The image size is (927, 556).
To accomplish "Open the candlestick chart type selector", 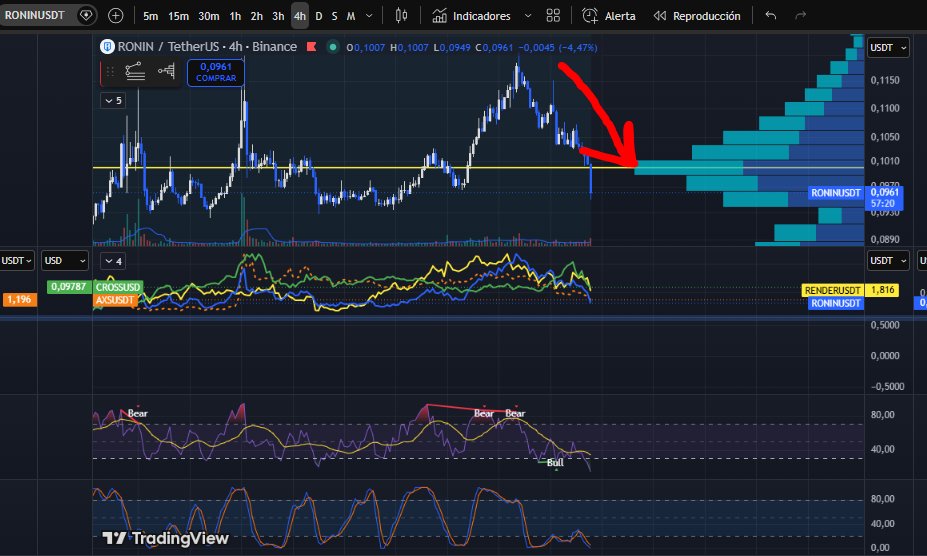I will coord(401,15).
